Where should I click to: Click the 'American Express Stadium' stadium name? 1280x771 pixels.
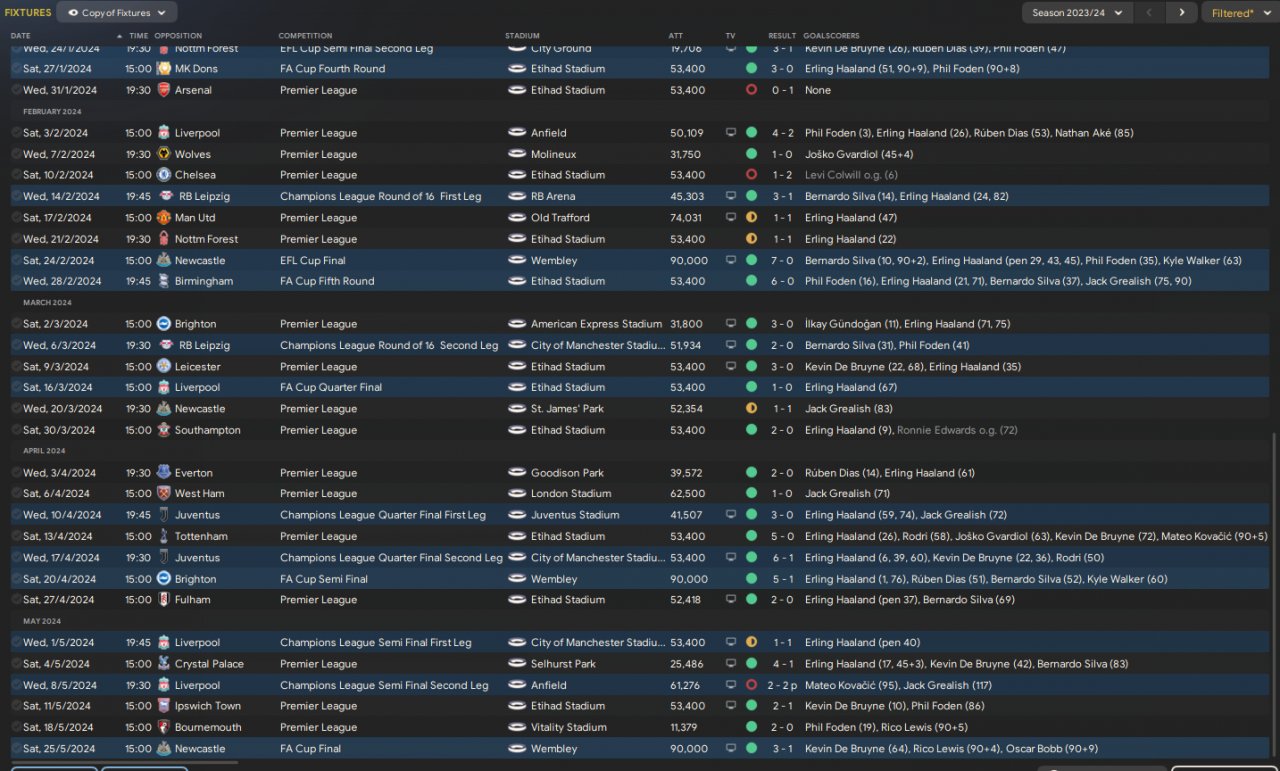click(x=596, y=324)
